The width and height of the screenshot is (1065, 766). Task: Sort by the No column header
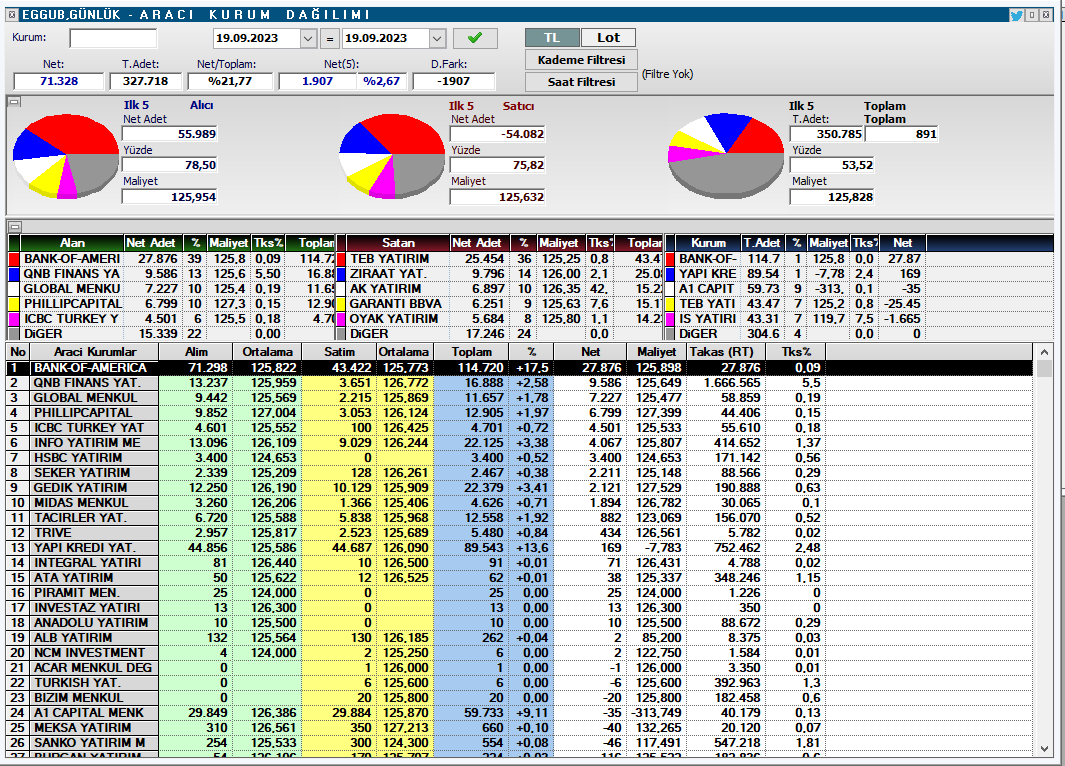(18, 352)
